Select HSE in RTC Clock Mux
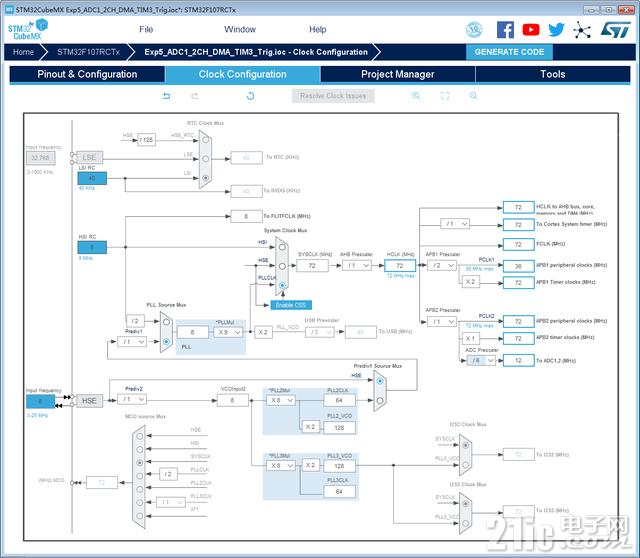Screen dimensions: 640x558 [x=206, y=140]
